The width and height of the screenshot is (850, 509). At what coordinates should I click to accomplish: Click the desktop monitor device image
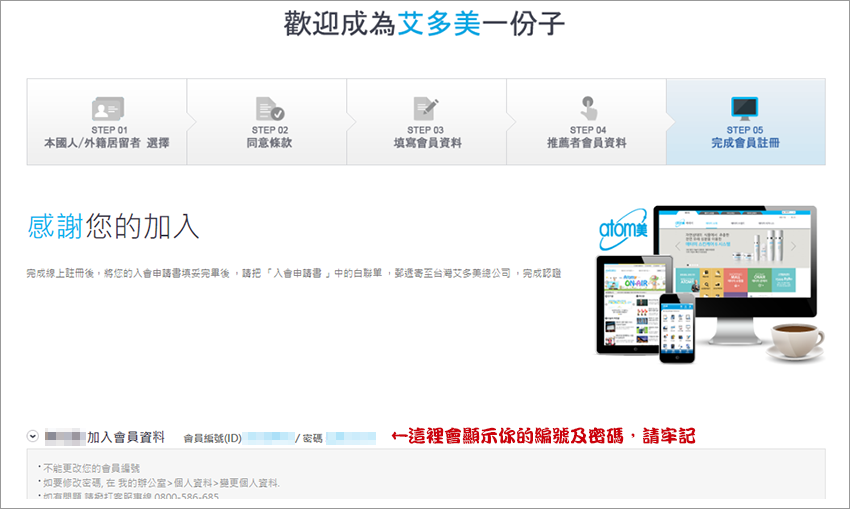click(x=735, y=274)
